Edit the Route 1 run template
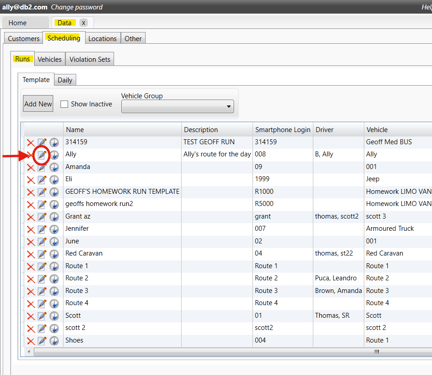Viewport: 432px width, 375px height. tap(42, 267)
